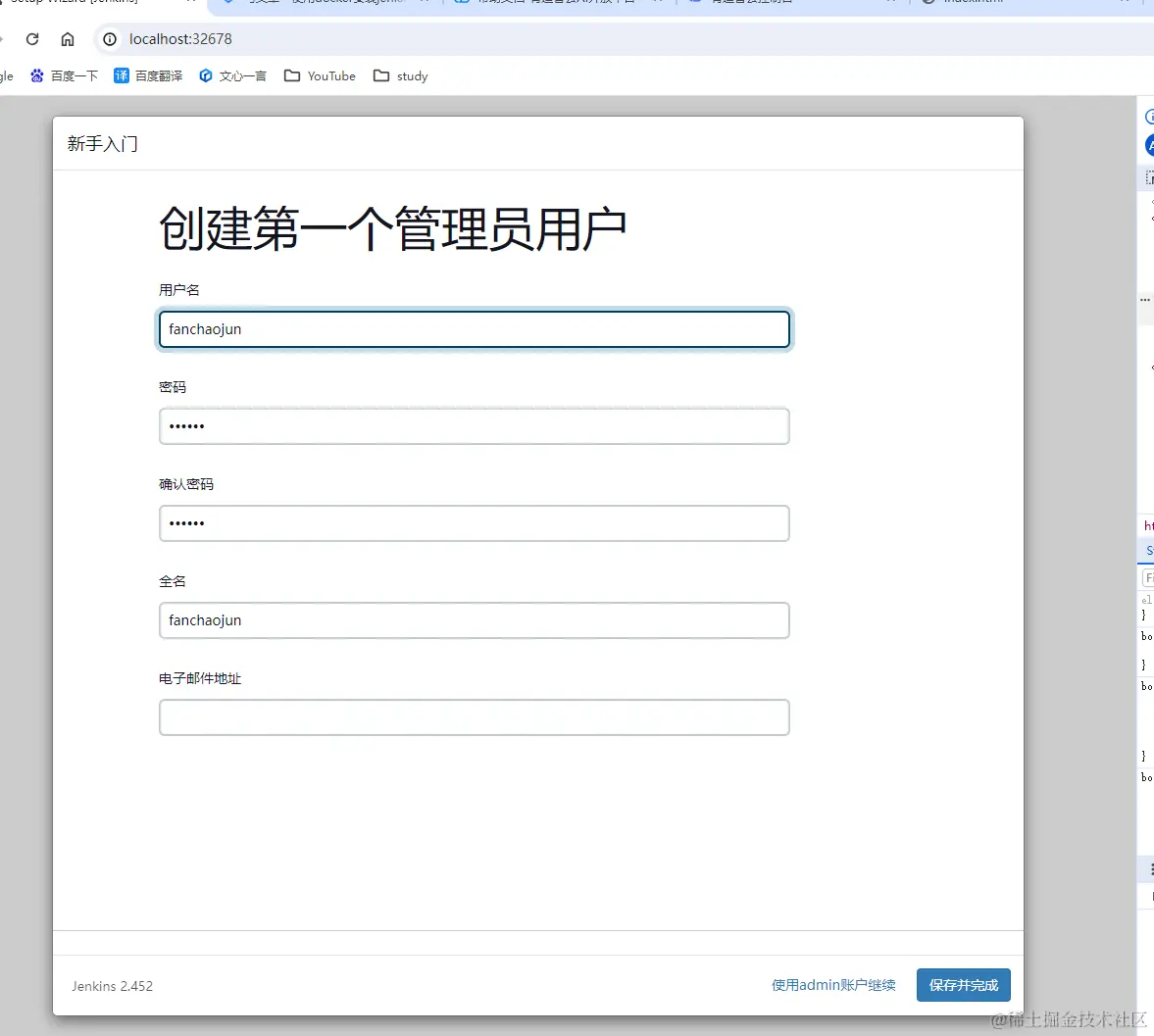
Task: Reload the page with the refresh icon
Action: click(32, 39)
